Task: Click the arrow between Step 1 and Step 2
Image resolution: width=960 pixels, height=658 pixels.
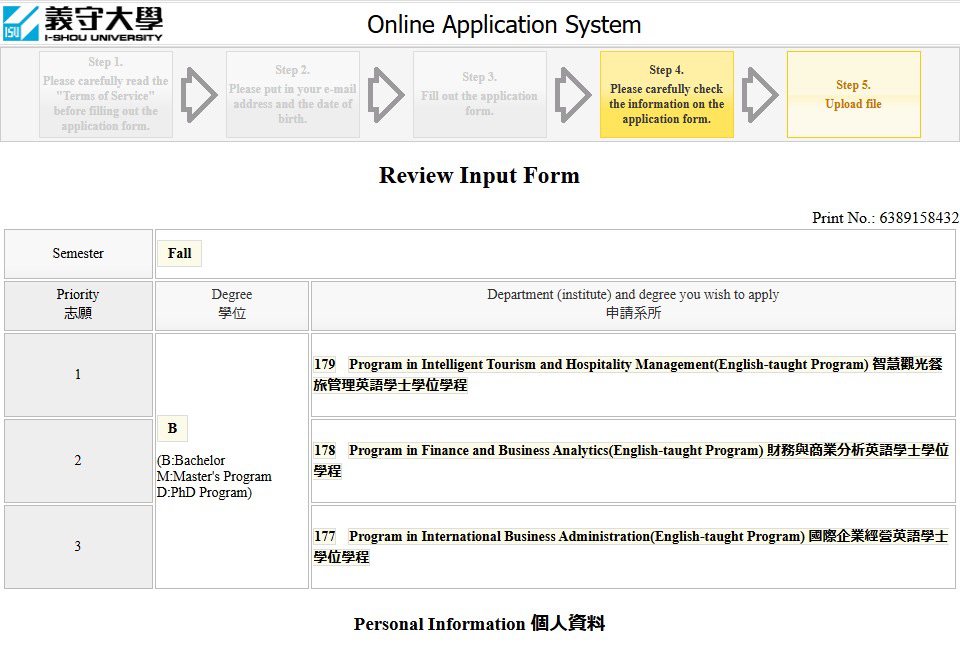Action: click(198, 95)
